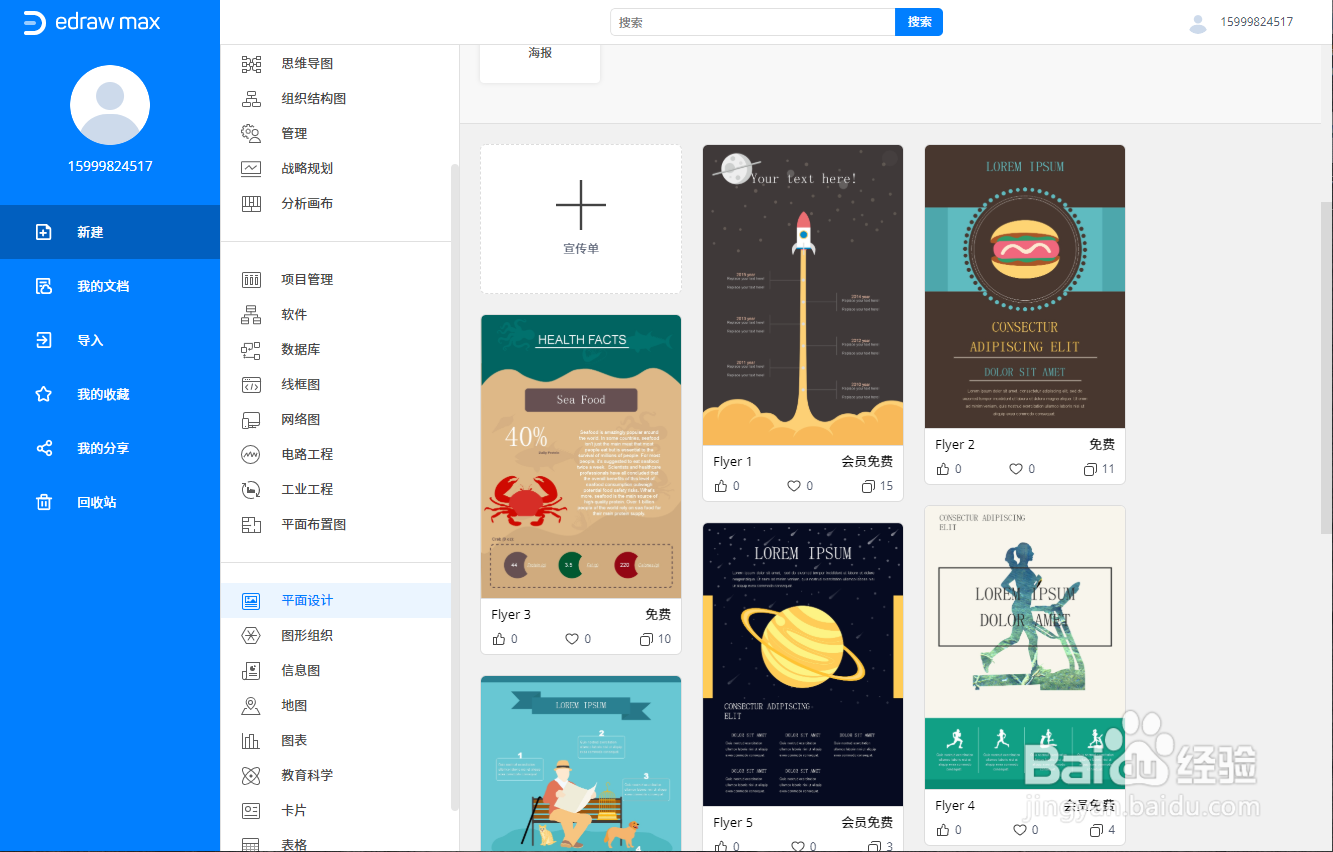Click the 电路工程 category icon

(x=251, y=454)
